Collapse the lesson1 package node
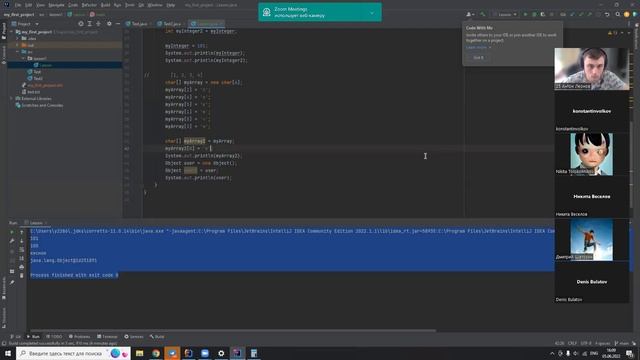 (x=23, y=58)
